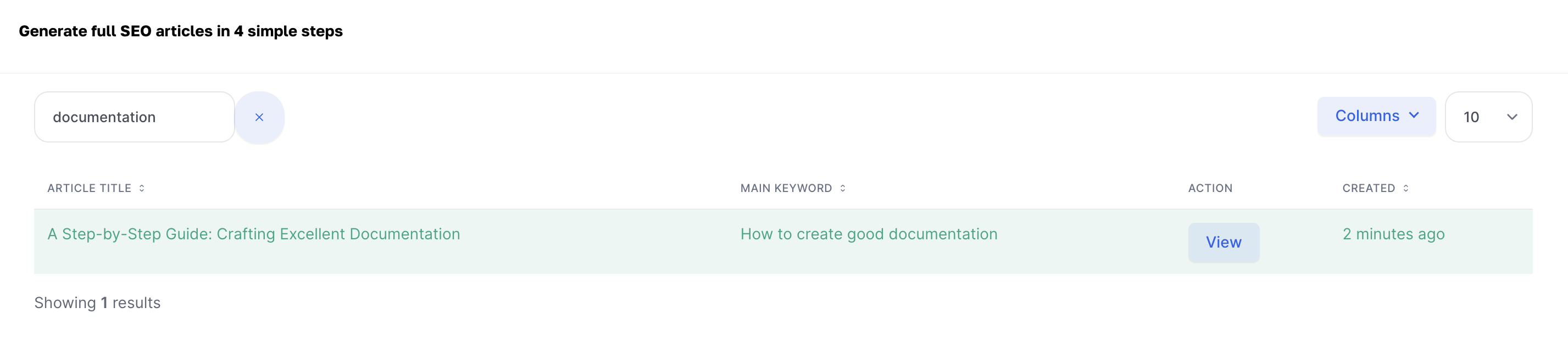Sort by Created column
Screen dimensions: 1568x351
[1376, 188]
